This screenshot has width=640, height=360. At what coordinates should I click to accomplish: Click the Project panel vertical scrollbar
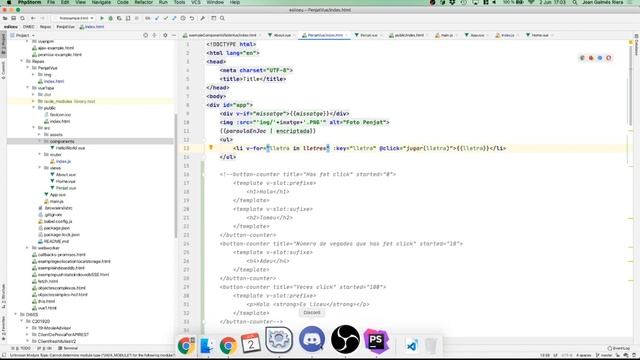(x=176, y=176)
